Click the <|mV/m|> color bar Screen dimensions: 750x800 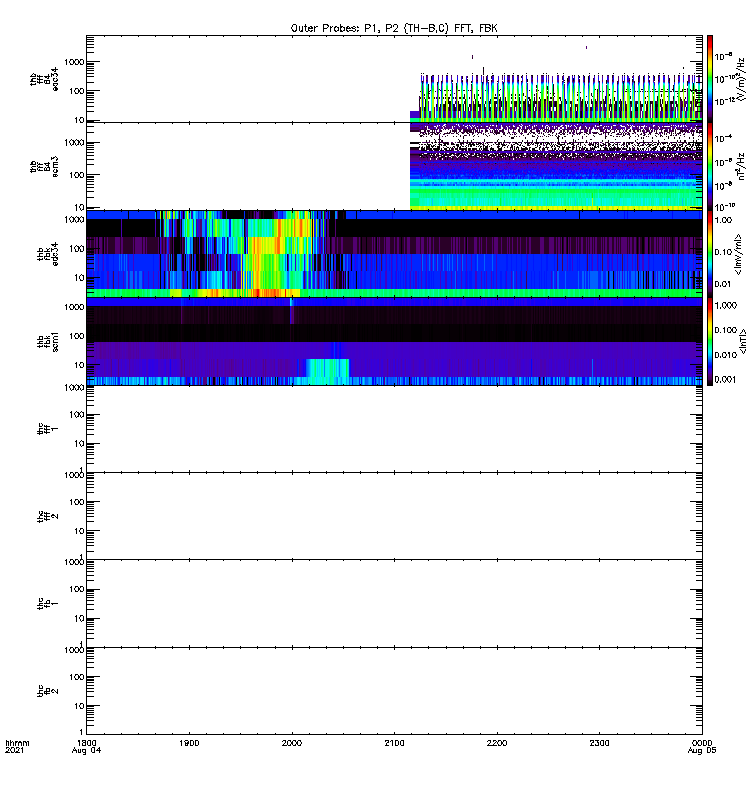(710, 254)
